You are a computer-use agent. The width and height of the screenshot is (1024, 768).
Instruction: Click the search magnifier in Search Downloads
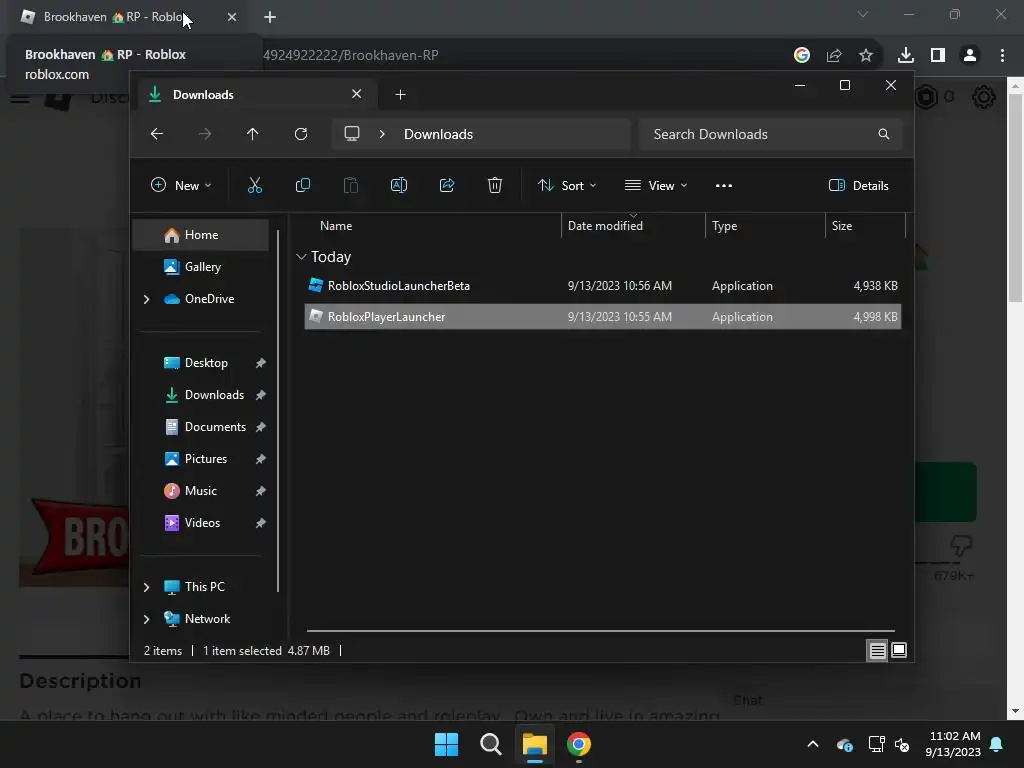(x=884, y=134)
